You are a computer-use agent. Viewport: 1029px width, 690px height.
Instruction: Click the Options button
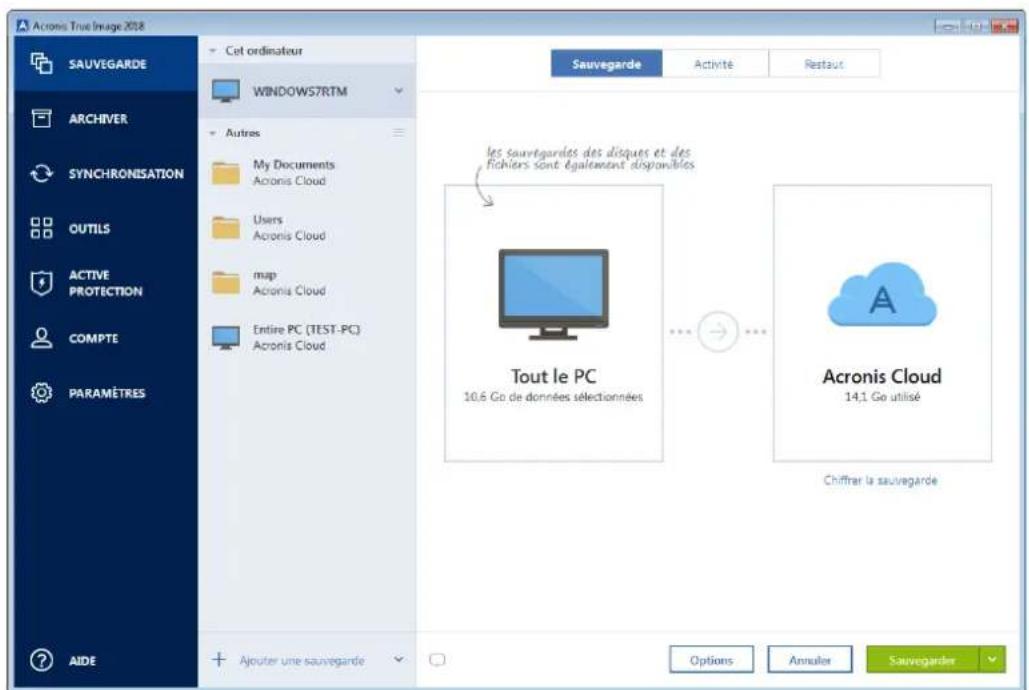pyautogui.click(x=711, y=660)
